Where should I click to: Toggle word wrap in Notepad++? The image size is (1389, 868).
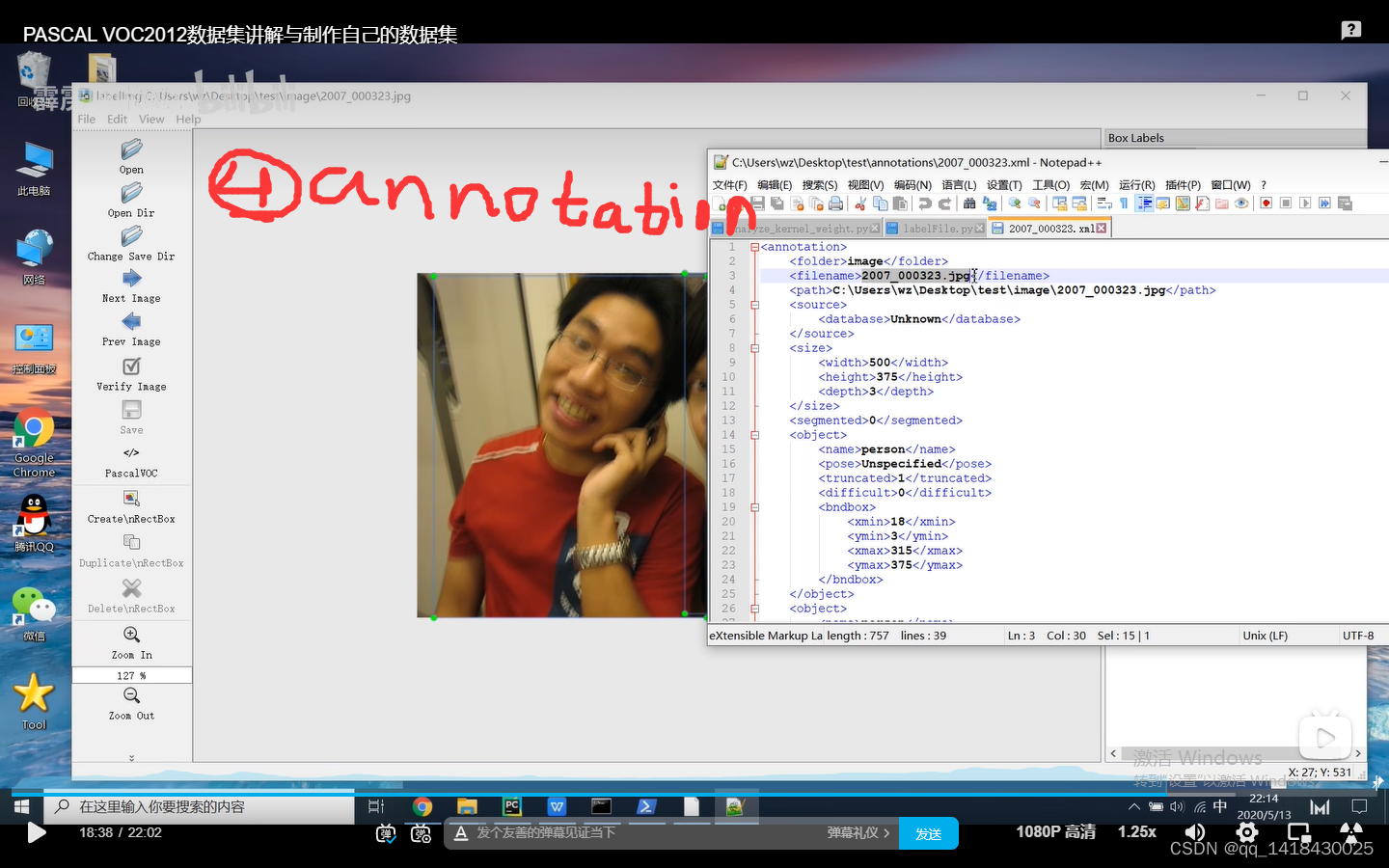[x=1103, y=203]
